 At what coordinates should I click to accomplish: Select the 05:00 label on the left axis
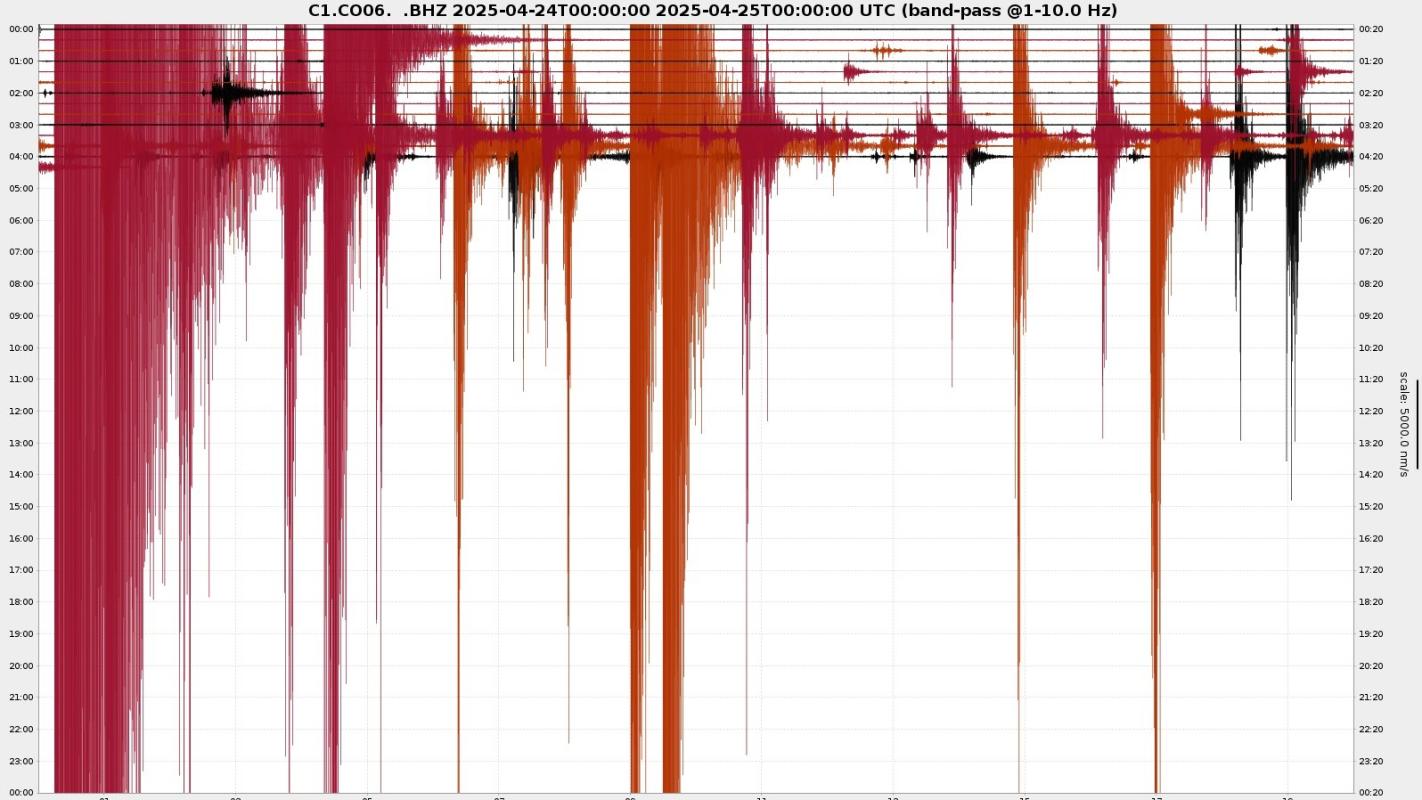pyautogui.click(x=21, y=189)
